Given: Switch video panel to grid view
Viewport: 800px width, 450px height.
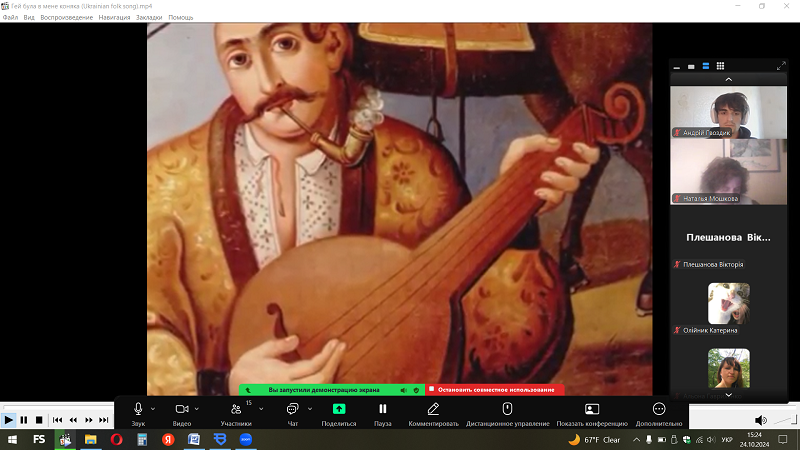Looking at the screenshot, I should tap(720, 66).
